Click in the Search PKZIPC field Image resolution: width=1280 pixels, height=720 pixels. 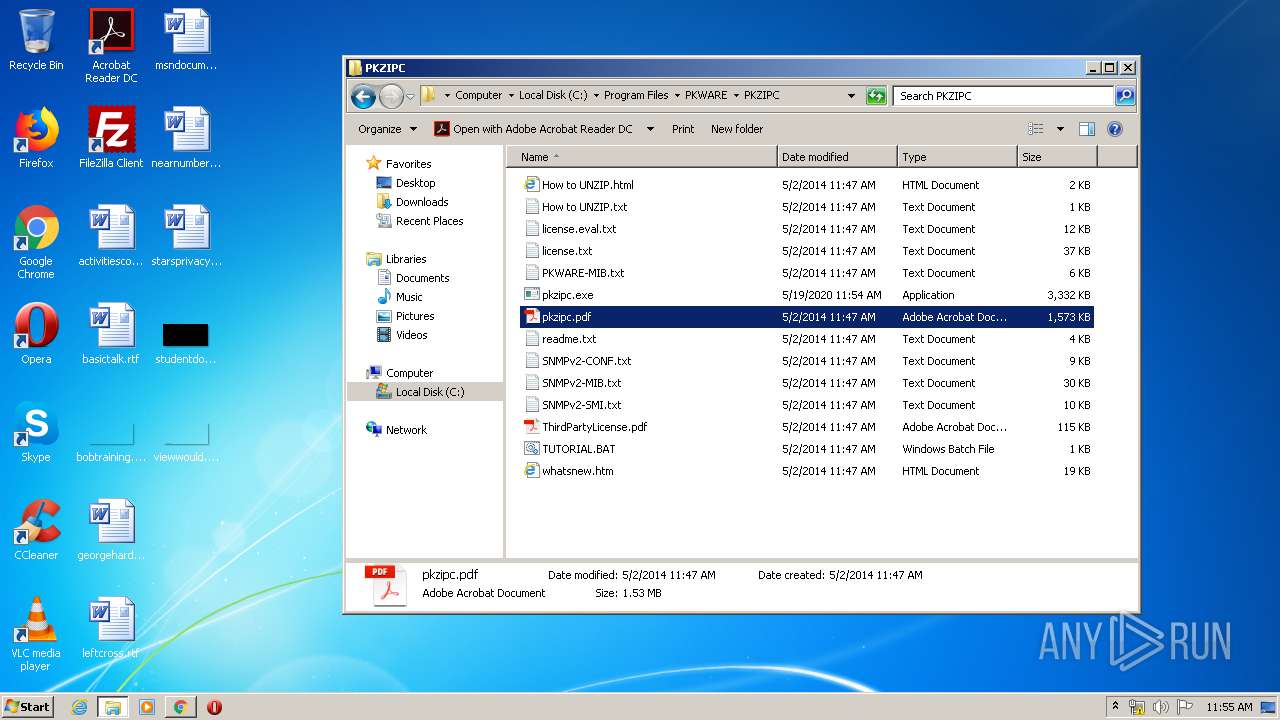(x=1003, y=96)
